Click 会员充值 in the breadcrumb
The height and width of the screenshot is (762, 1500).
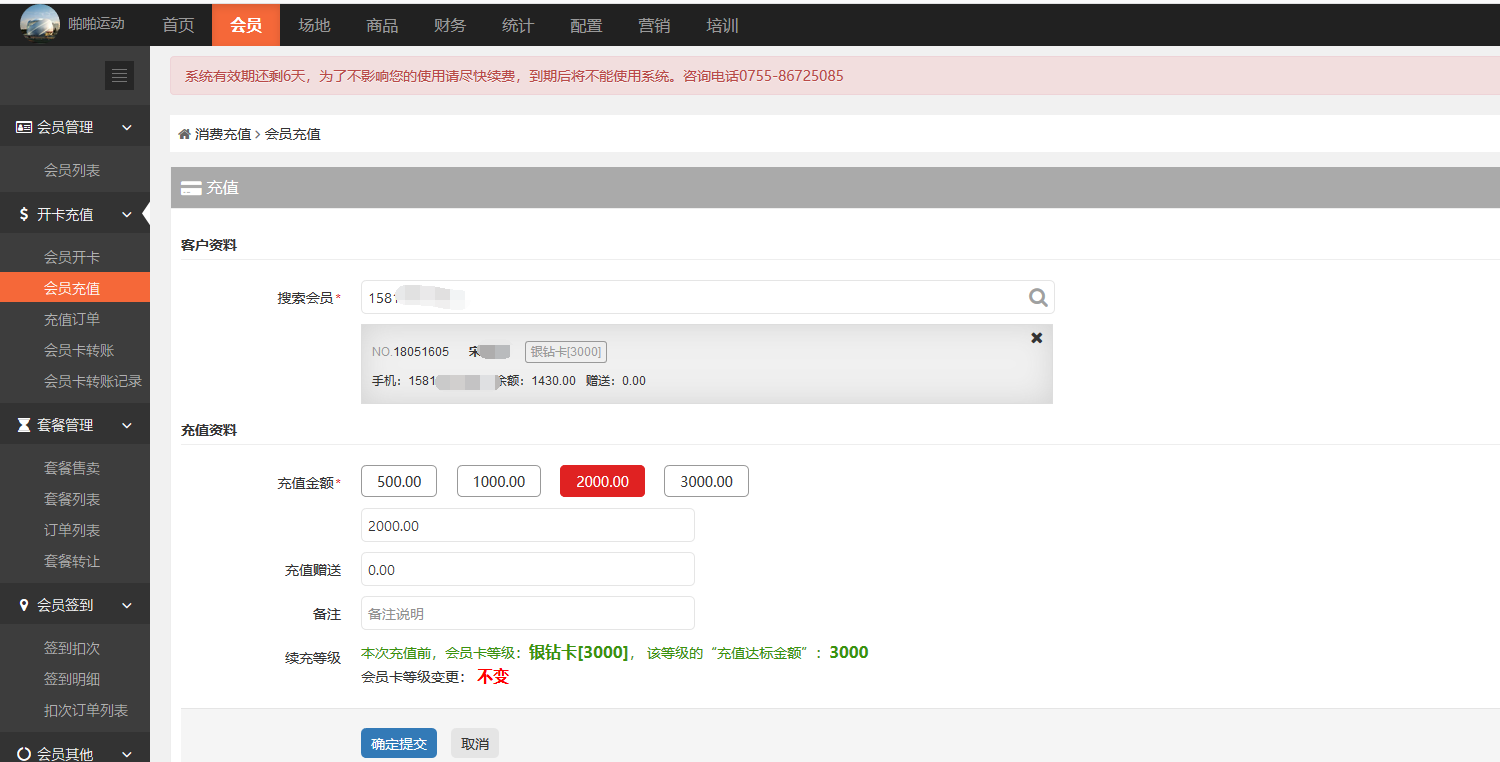pyautogui.click(x=293, y=133)
